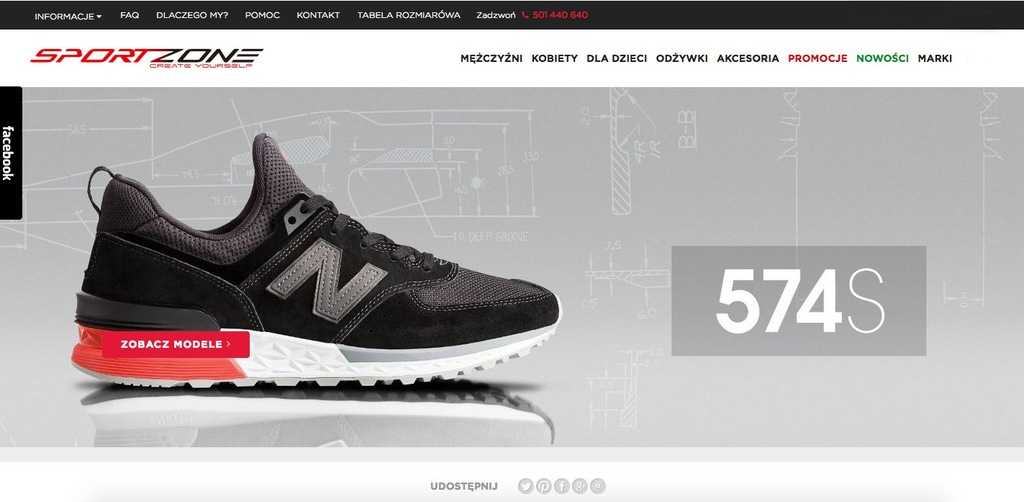Viewport: 1024px width, 502px height.
Task: Share page via email icon
Action: pos(598,486)
